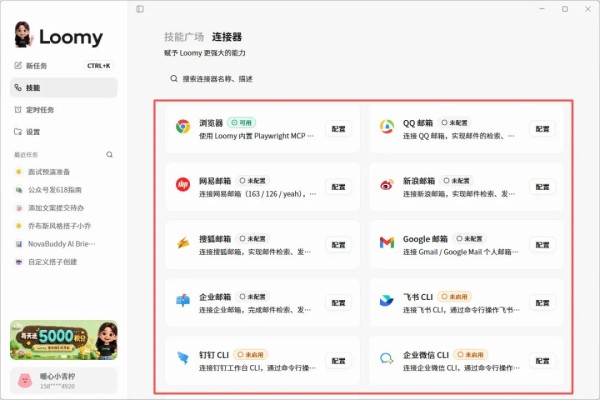Viewport: 600px width, 400px height.
Task: Click the Chrome 浏览器 icon
Action: (x=183, y=126)
